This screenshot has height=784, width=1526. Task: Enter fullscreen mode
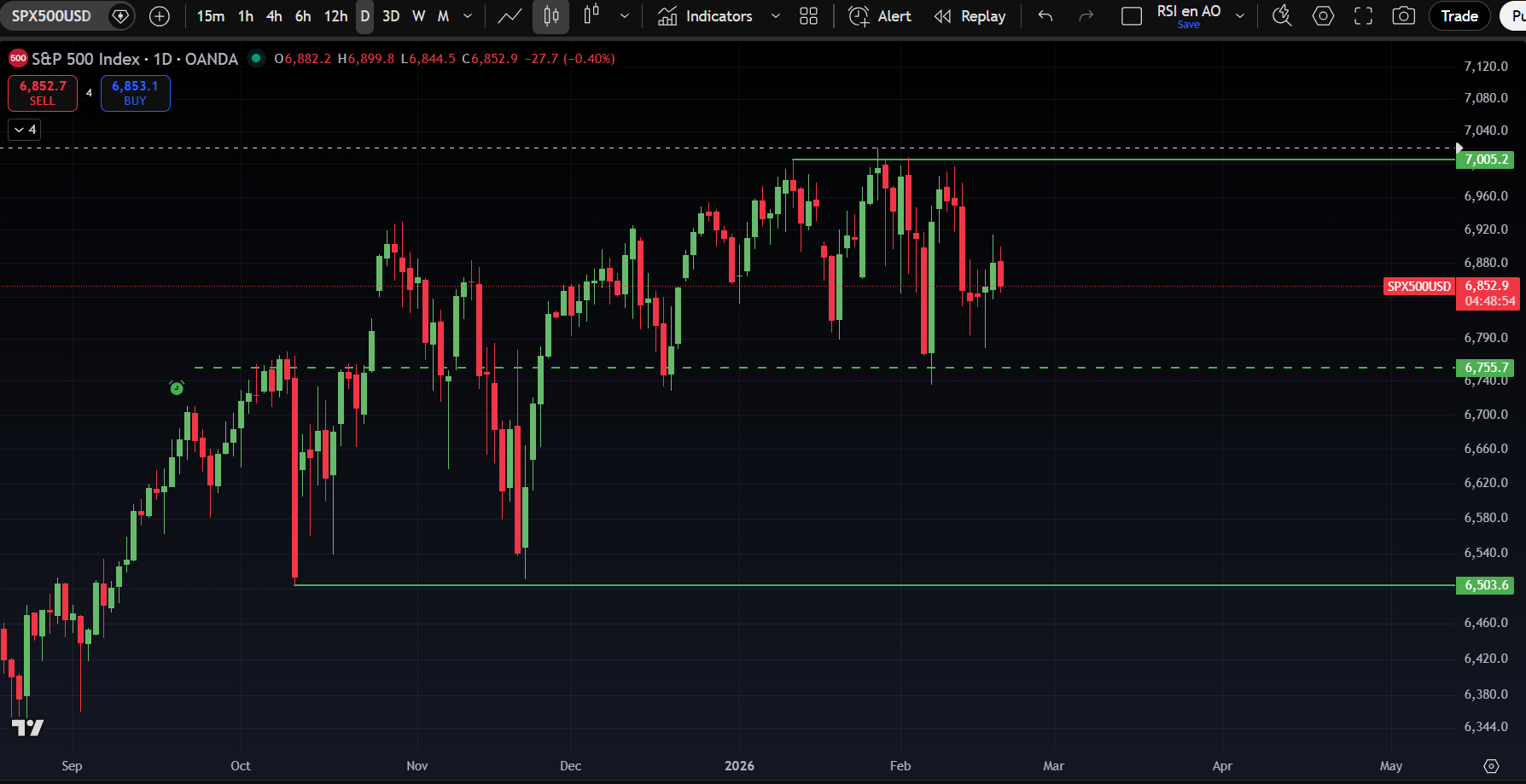click(x=1363, y=16)
